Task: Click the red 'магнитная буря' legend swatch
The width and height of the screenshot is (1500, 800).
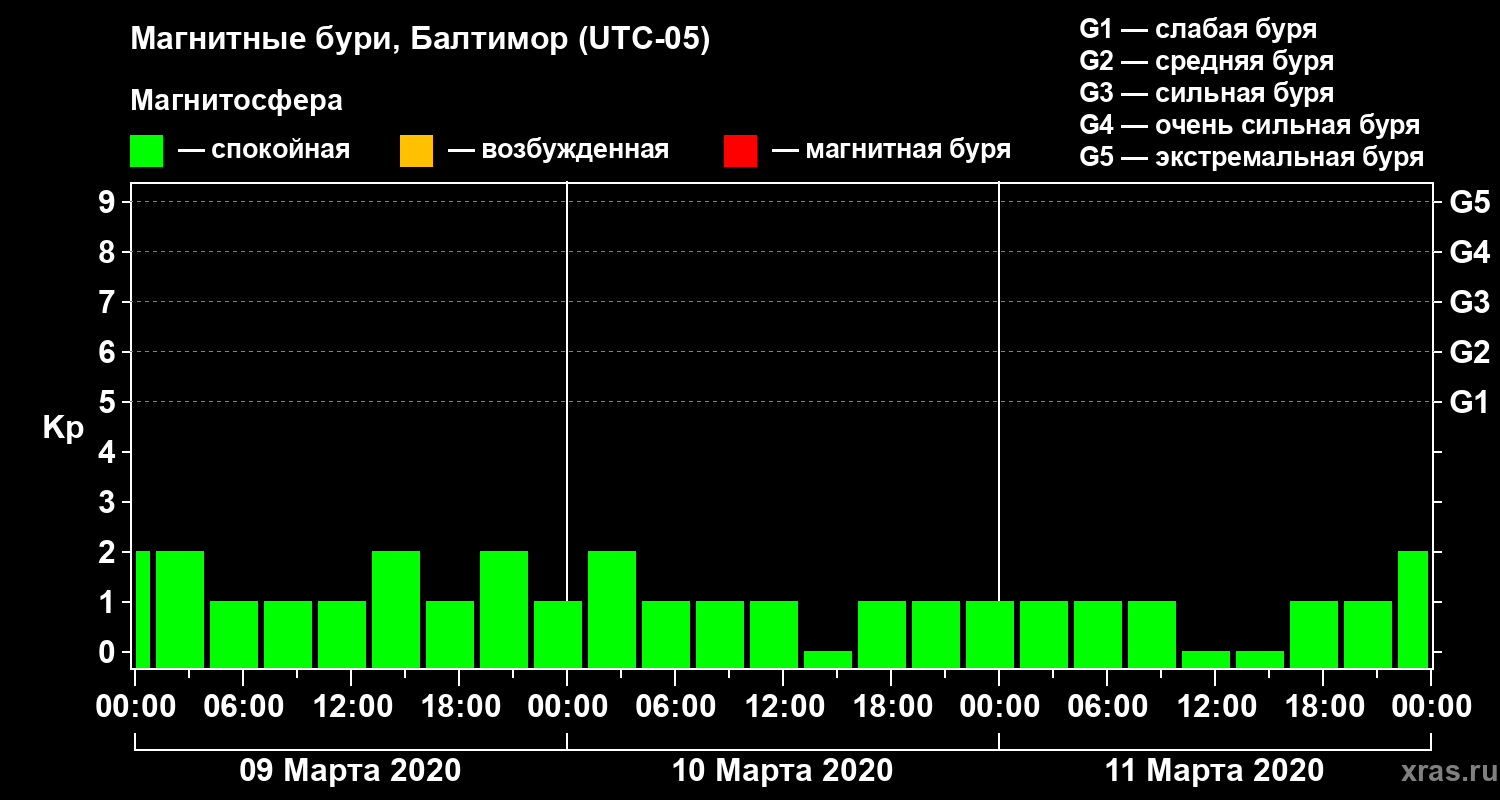Action: [x=740, y=151]
